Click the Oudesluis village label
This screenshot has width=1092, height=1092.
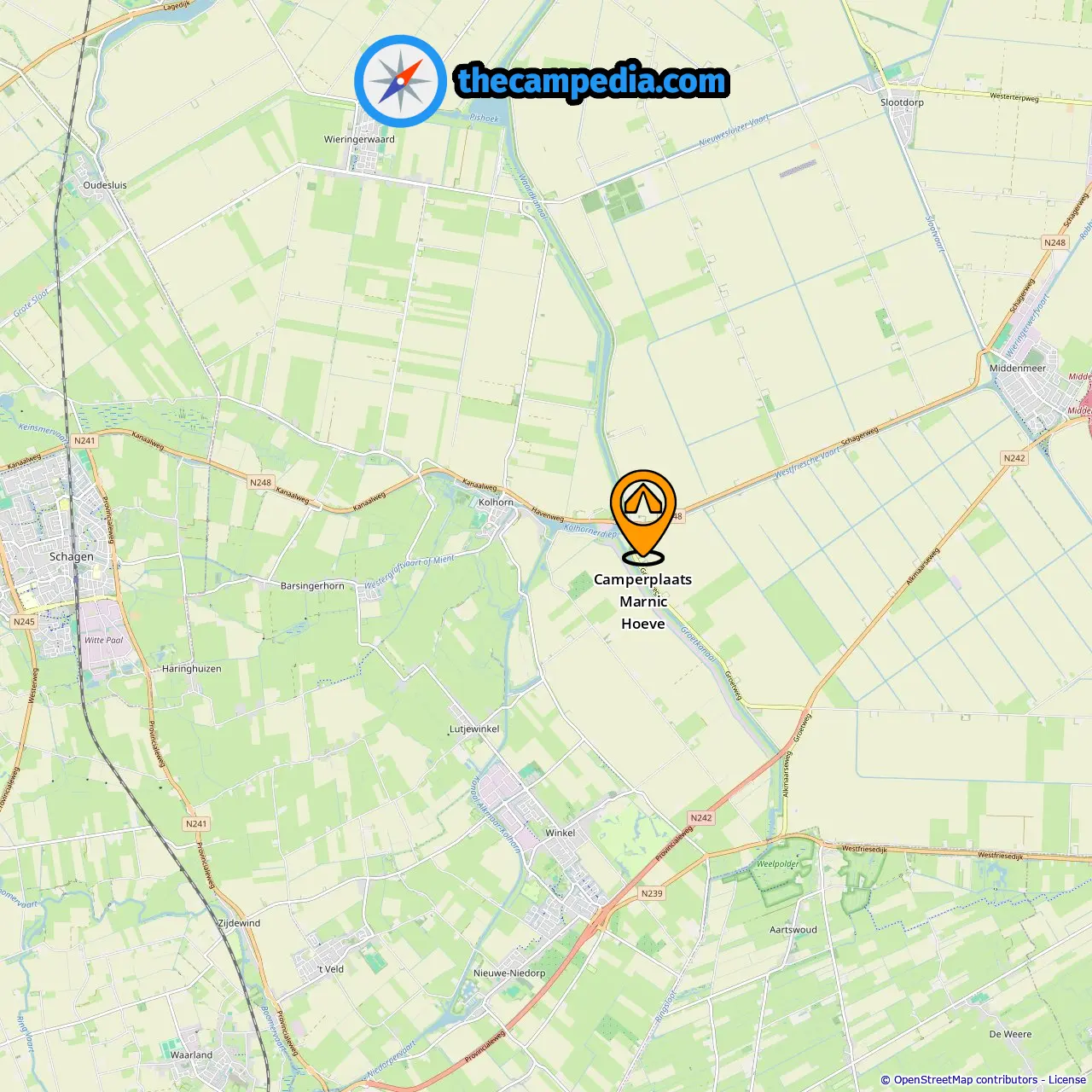coord(105,185)
